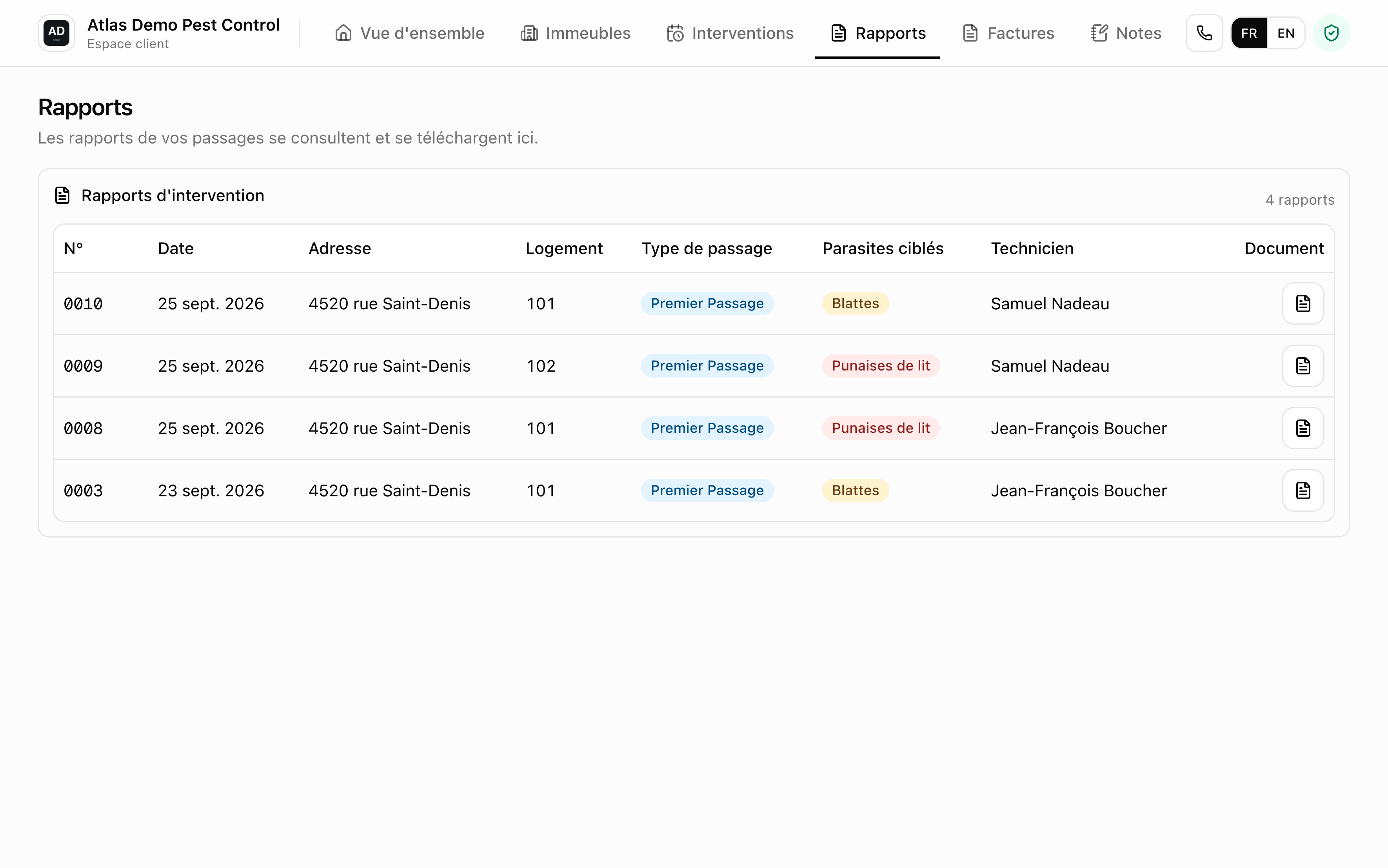The width and height of the screenshot is (1388, 868).
Task: Click the AD company logo
Action: [56, 33]
